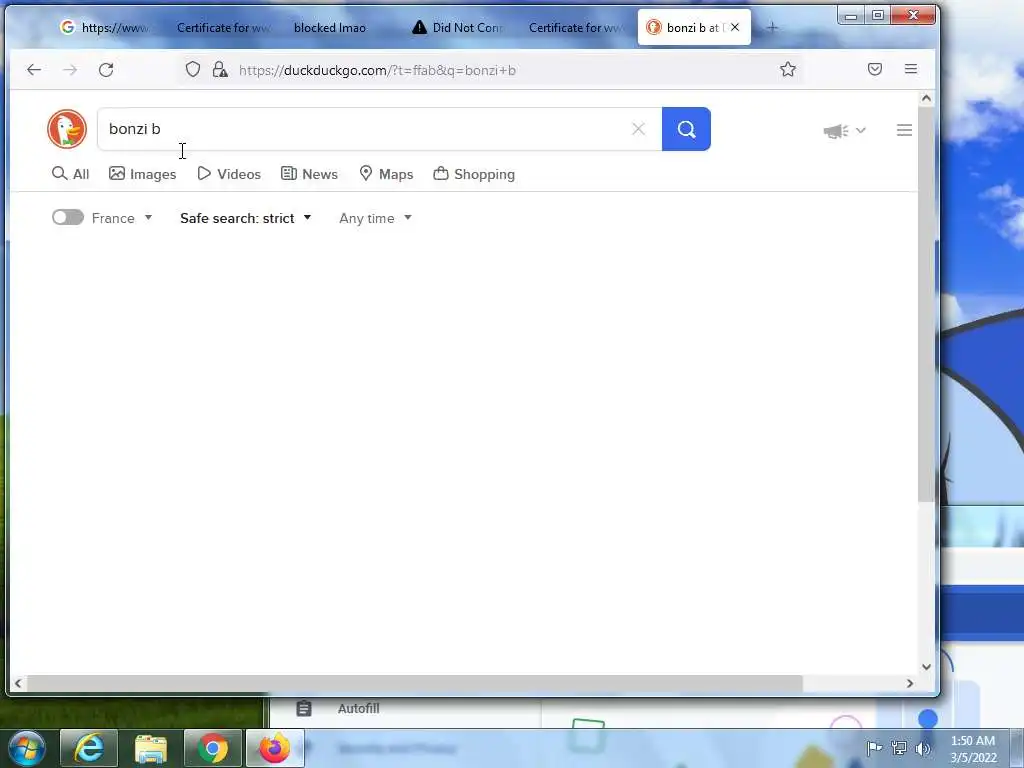This screenshot has height=768, width=1024.
Task: Open the tracking protection shield icon
Action: (x=193, y=69)
